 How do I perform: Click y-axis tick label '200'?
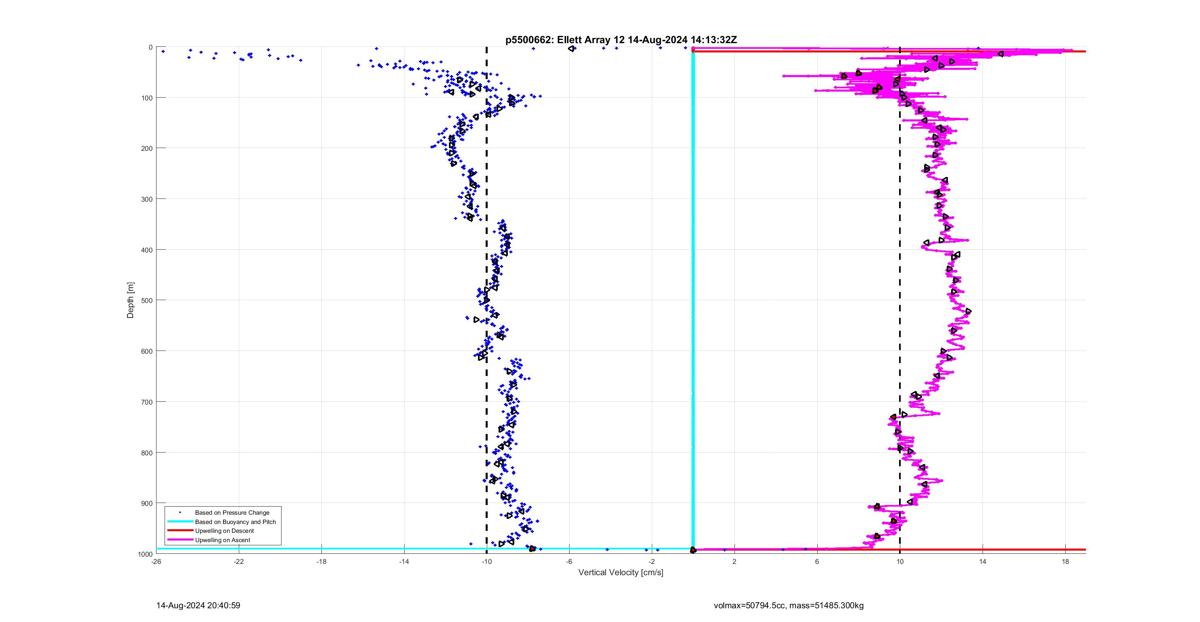pyautogui.click(x=145, y=148)
